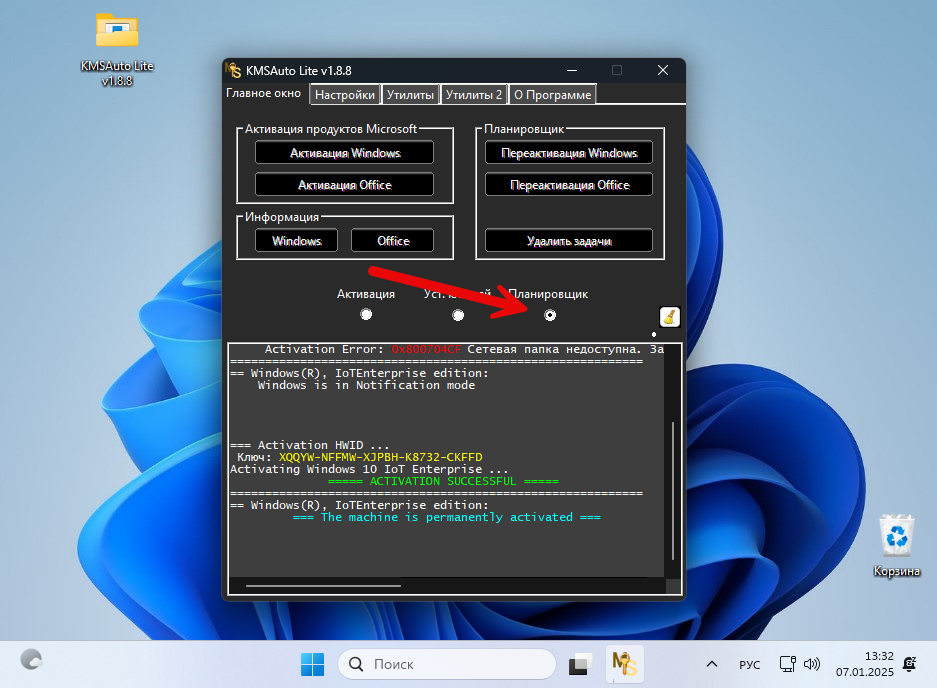937x688 pixels.
Task: Click the broom icon to clear the log
Action: (670, 317)
